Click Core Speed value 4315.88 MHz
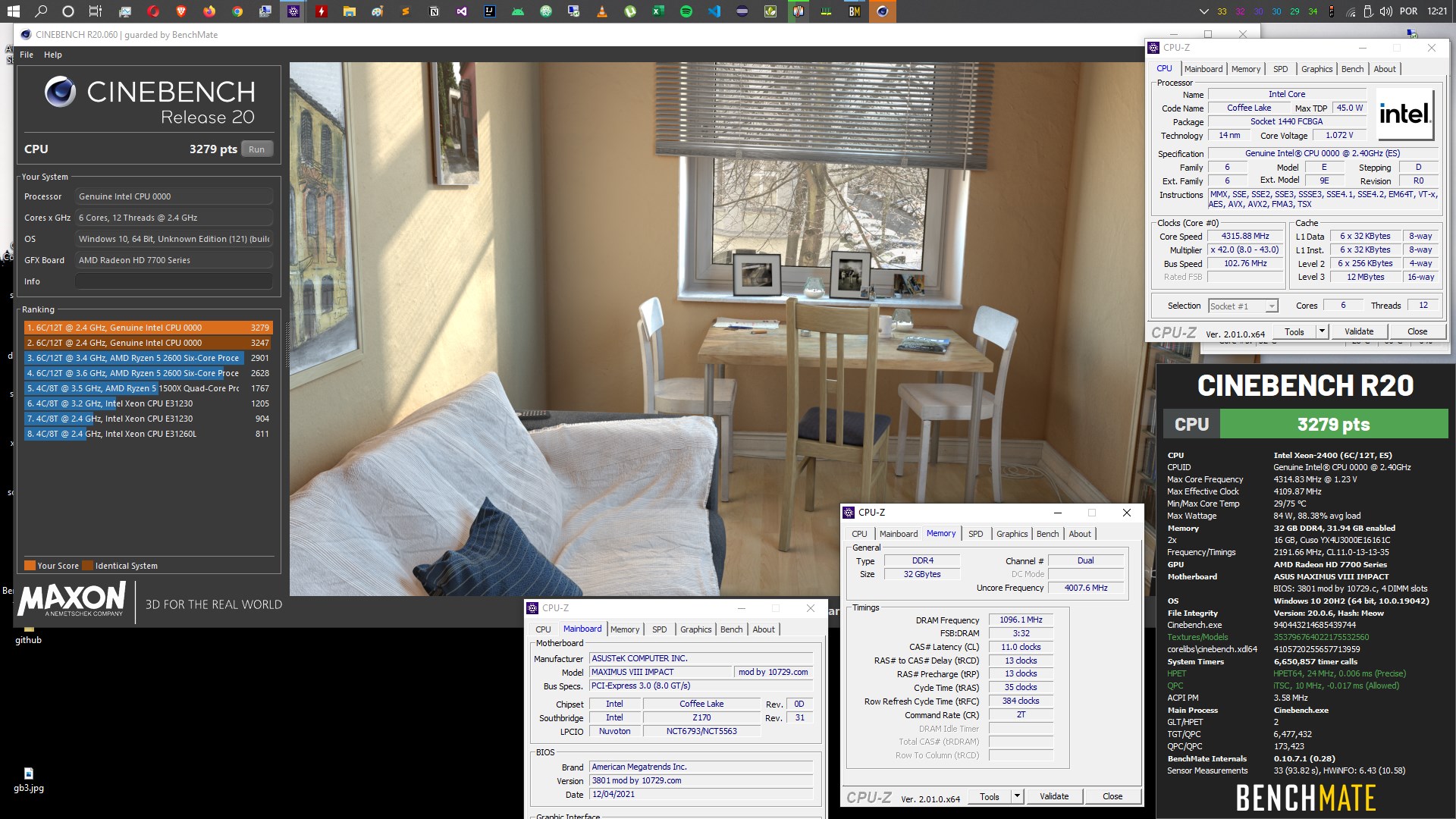This screenshot has height=819, width=1456. 1244,236
